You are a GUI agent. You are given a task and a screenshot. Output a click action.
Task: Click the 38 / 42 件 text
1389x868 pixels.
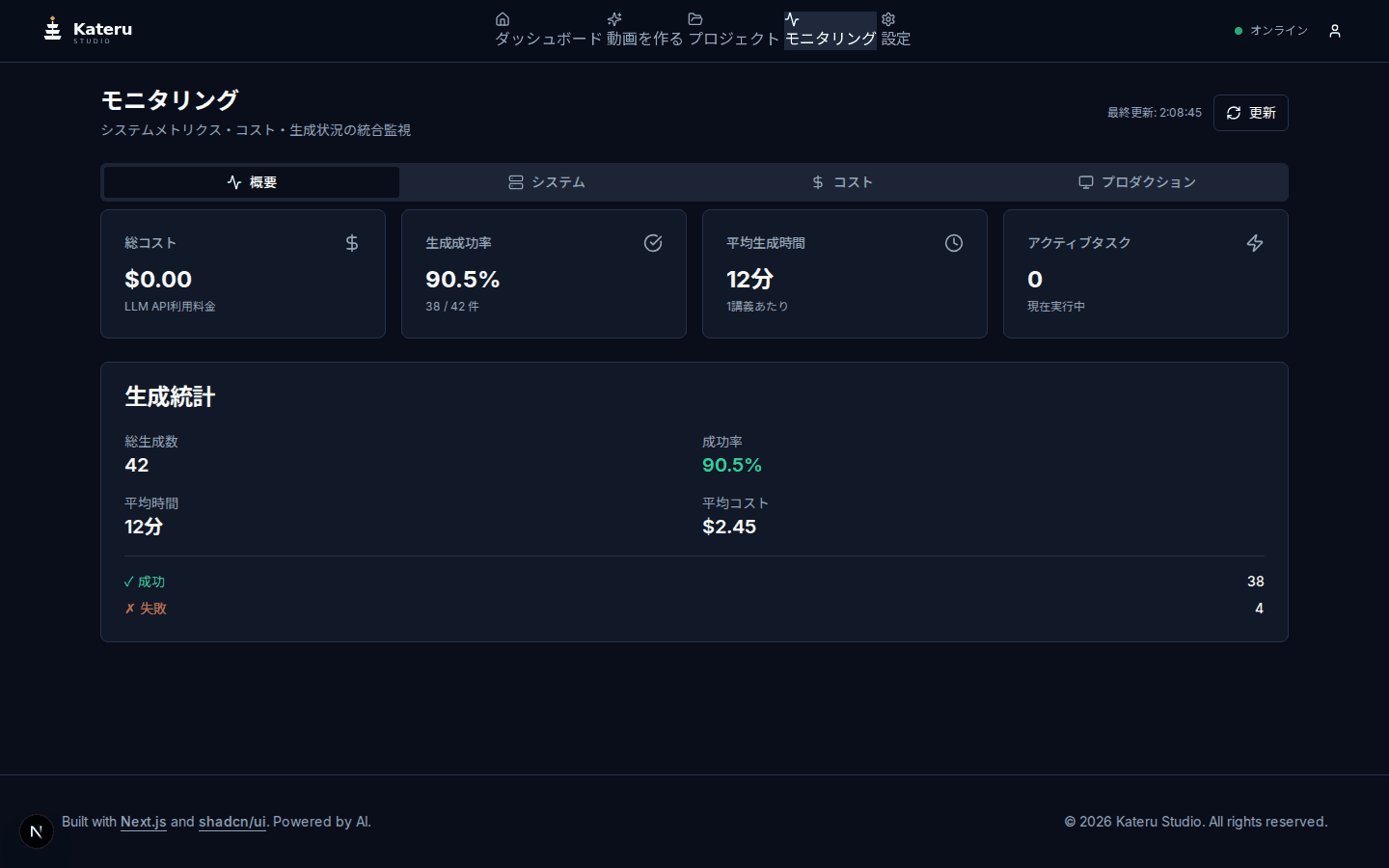pyautogui.click(x=452, y=307)
